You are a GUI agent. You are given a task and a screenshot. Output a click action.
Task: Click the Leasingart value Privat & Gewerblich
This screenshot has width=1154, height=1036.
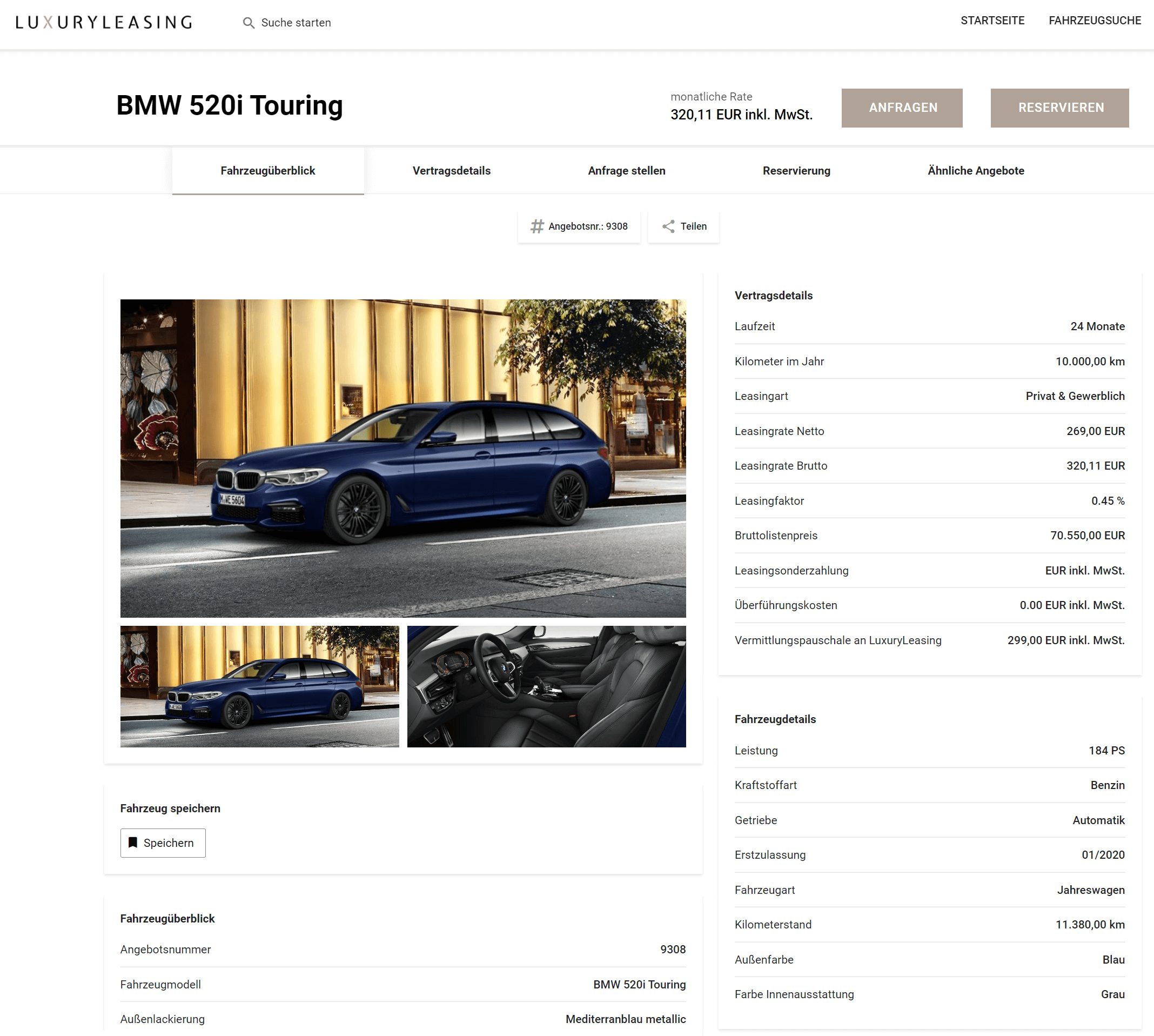pyautogui.click(x=1075, y=396)
